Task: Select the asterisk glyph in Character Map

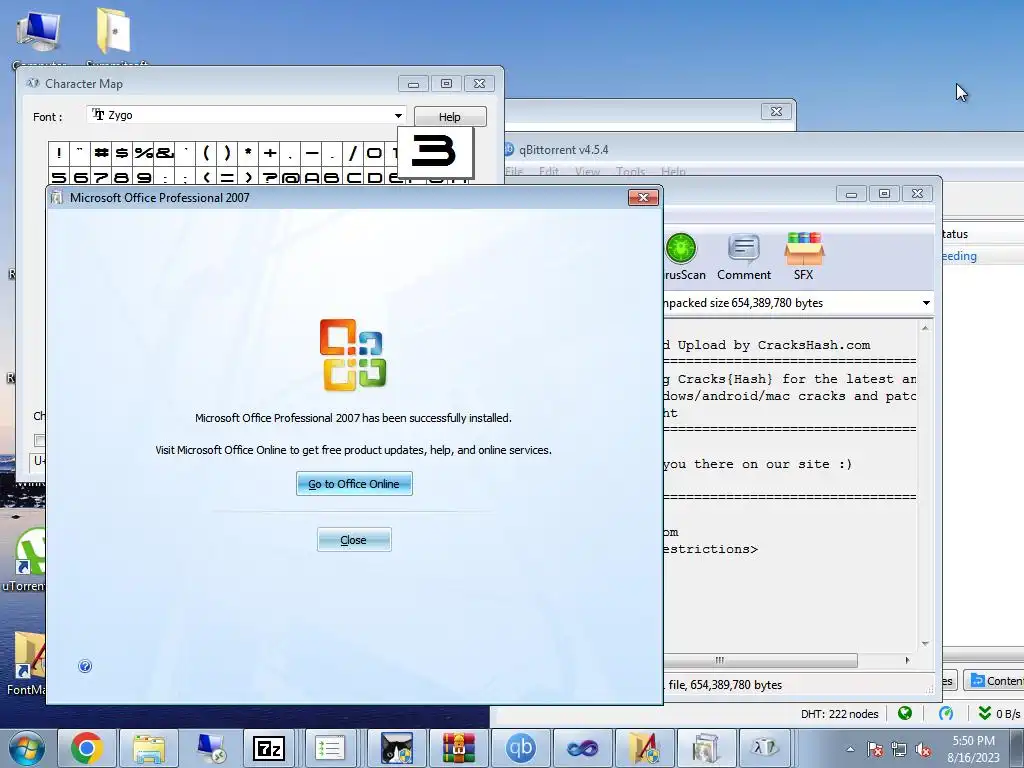Action: pyautogui.click(x=248, y=153)
